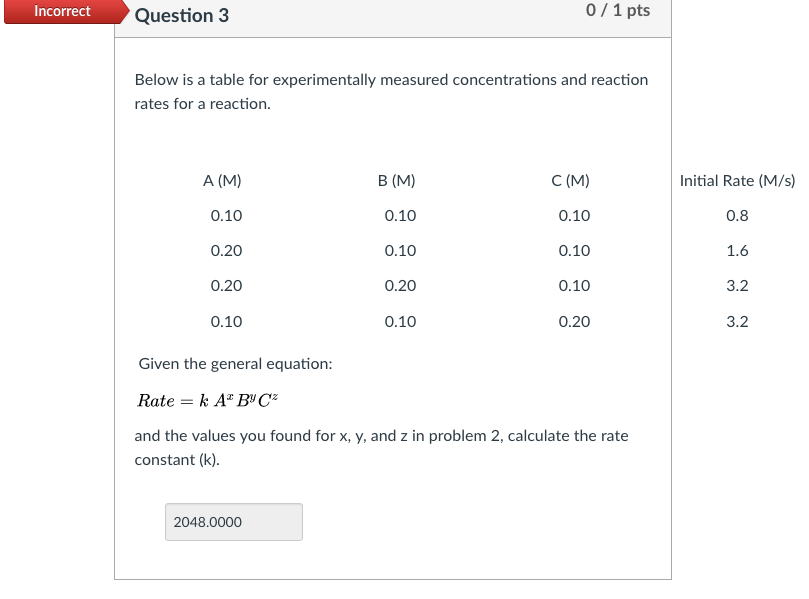Select the A (M) column header
Image resolution: width=809 pixels, height=599 pixels.
click(220, 180)
